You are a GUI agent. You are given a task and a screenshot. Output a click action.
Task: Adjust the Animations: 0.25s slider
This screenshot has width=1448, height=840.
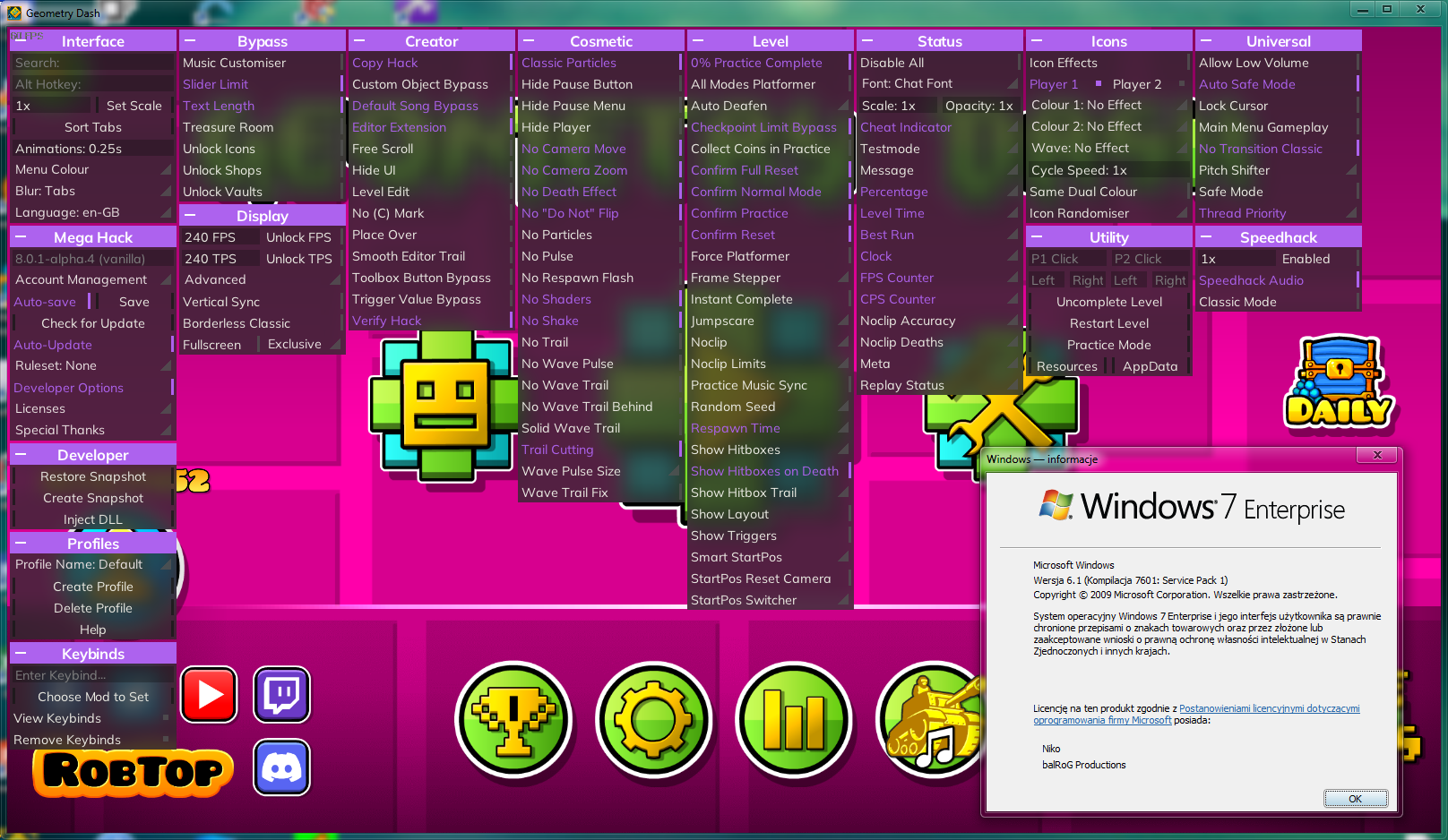coord(92,149)
